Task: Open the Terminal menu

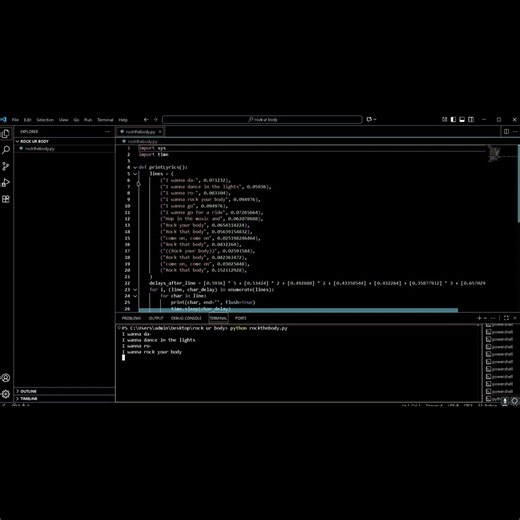Action: click(x=105, y=120)
